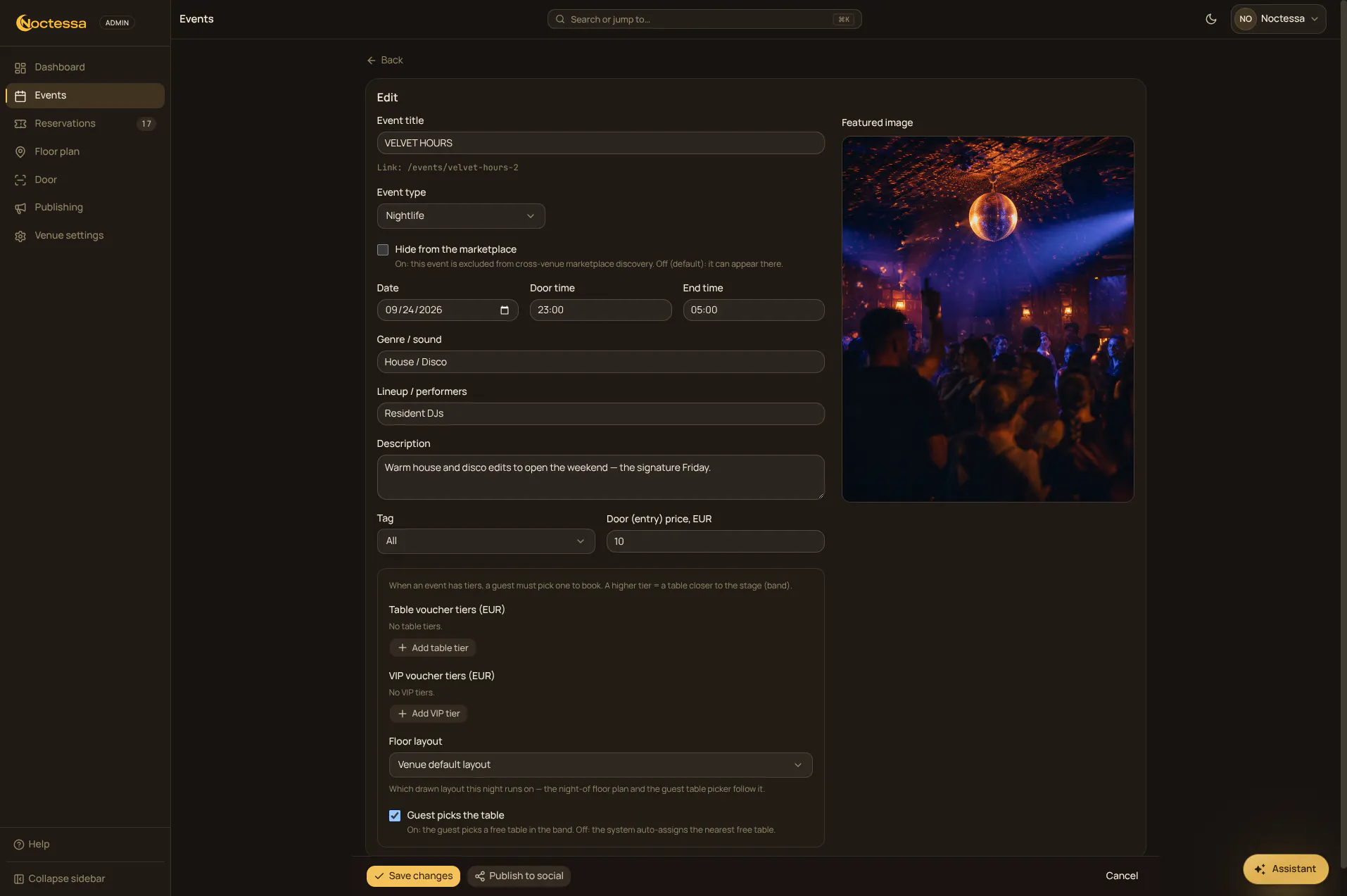This screenshot has width=1347, height=896.
Task: Click the sparkle icon on Assistant
Action: tap(1260, 869)
